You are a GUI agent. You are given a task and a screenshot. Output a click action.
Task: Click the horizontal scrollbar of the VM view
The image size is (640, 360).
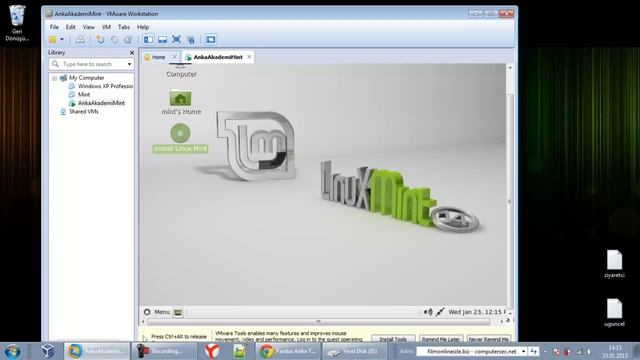point(318,322)
